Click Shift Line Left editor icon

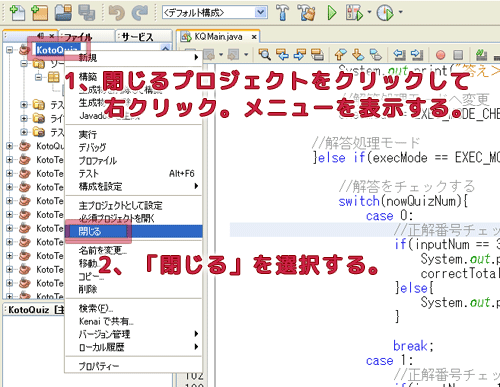pyautogui.click(x=399, y=54)
